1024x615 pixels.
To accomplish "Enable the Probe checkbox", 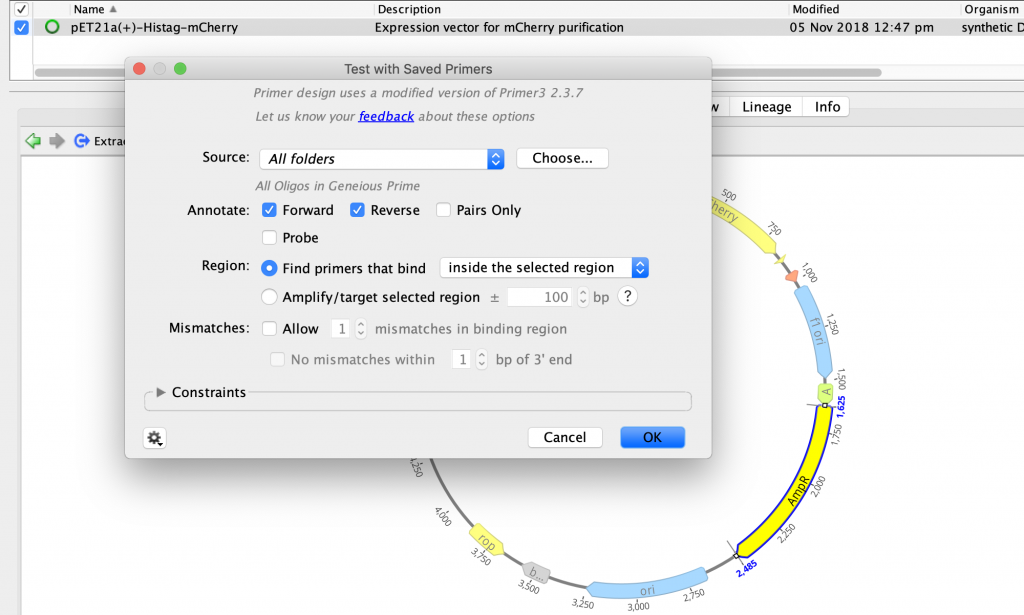I will (x=269, y=238).
